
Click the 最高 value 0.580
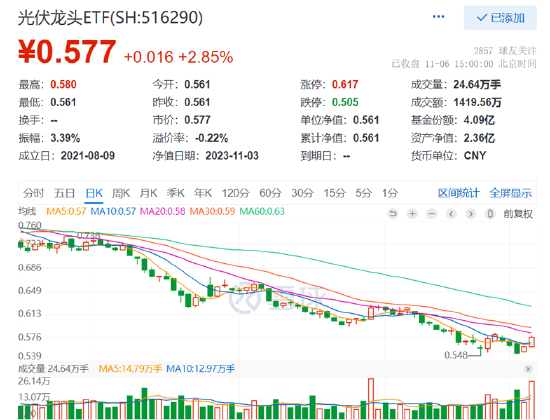[63, 85]
